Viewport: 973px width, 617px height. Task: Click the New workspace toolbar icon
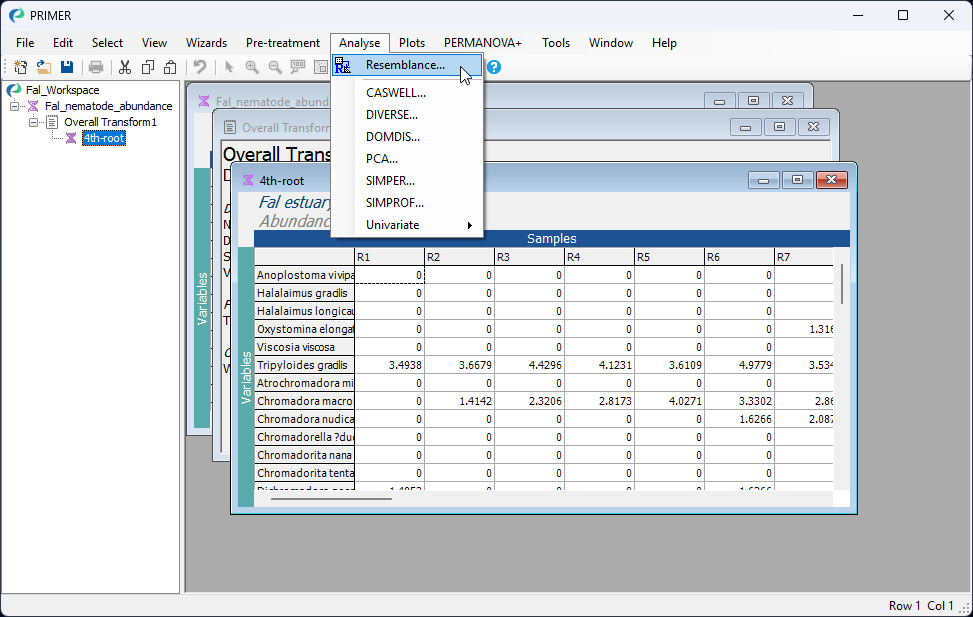tap(21, 67)
